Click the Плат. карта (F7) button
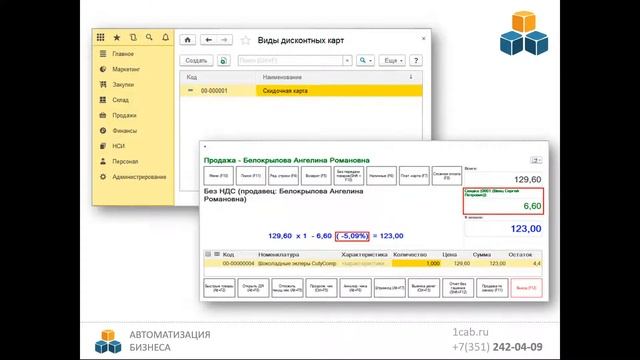This screenshot has height=360, width=640. point(414,176)
